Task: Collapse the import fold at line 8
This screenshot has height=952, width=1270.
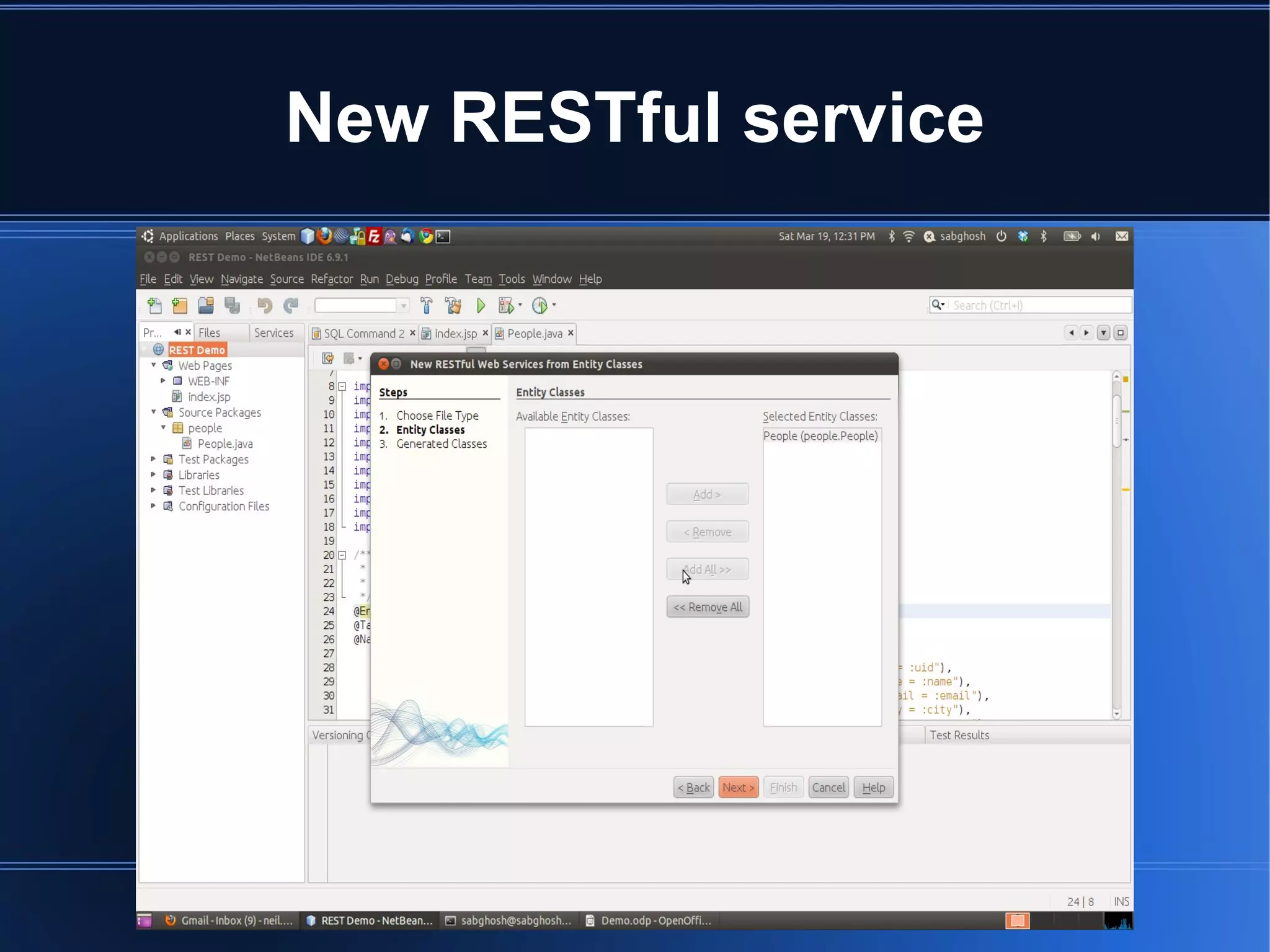Action: pyautogui.click(x=342, y=386)
